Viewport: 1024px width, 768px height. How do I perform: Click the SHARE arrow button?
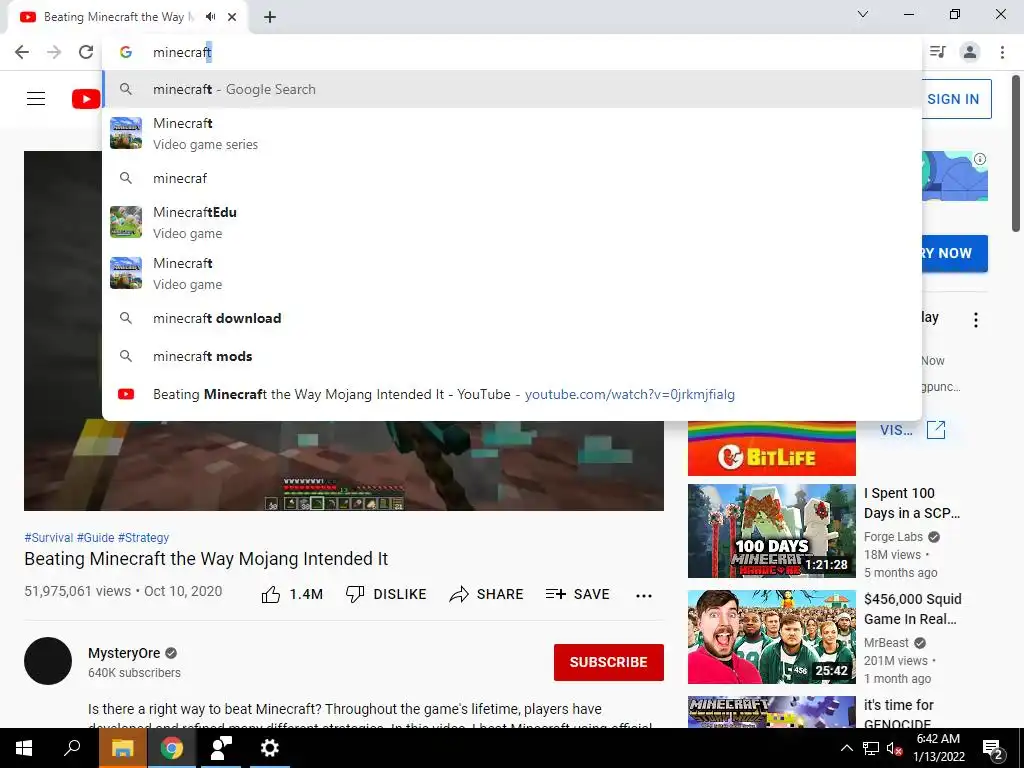(x=487, y=594)
